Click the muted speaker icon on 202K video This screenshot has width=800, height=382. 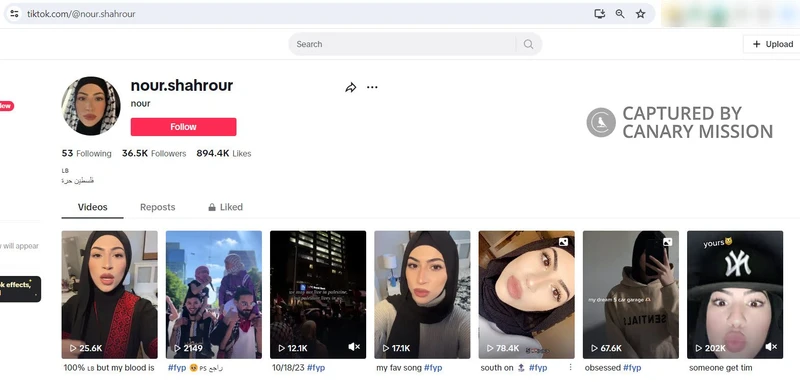click(x=771, y=347)
